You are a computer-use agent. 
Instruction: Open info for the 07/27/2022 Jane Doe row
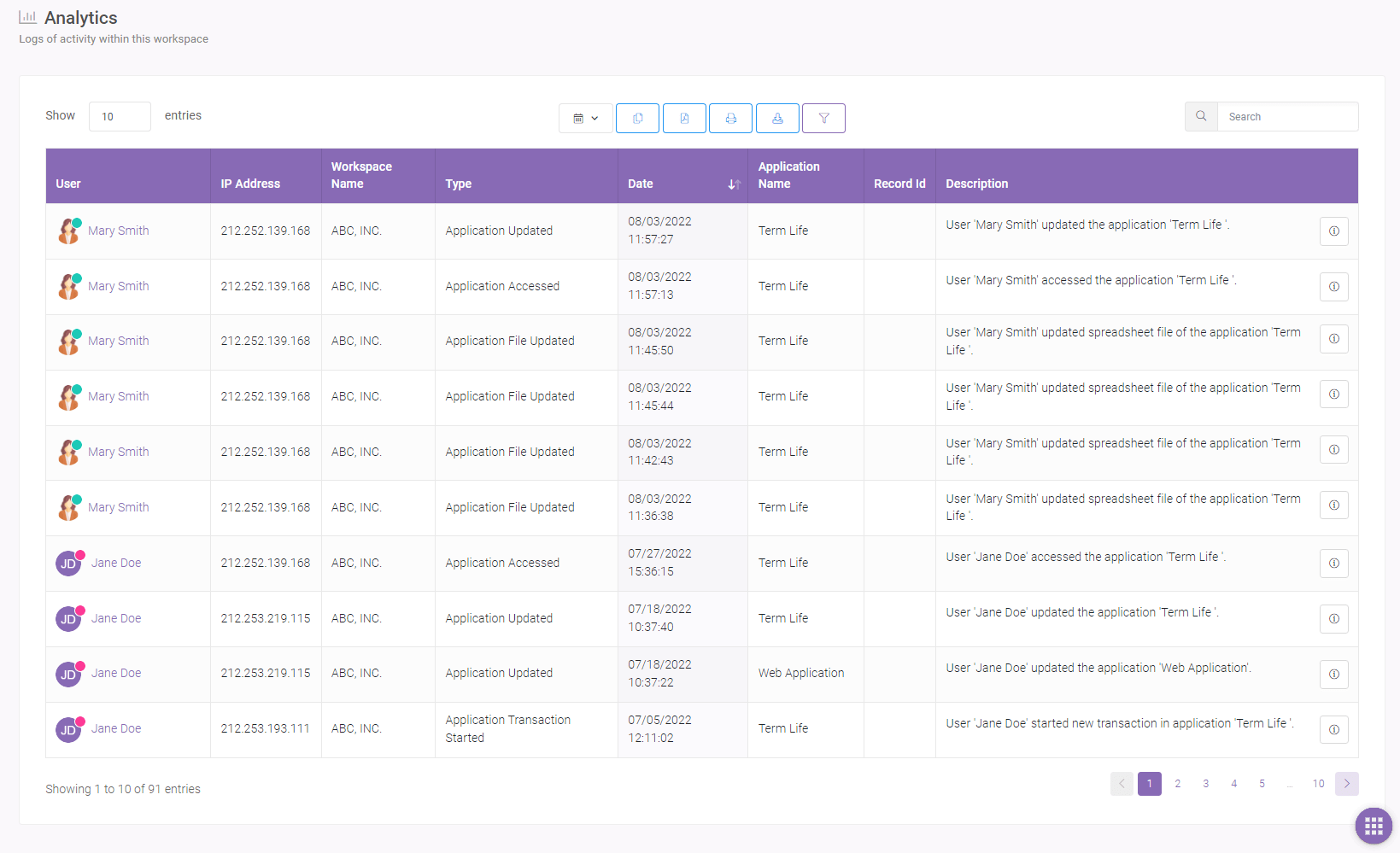point(1334,564)
